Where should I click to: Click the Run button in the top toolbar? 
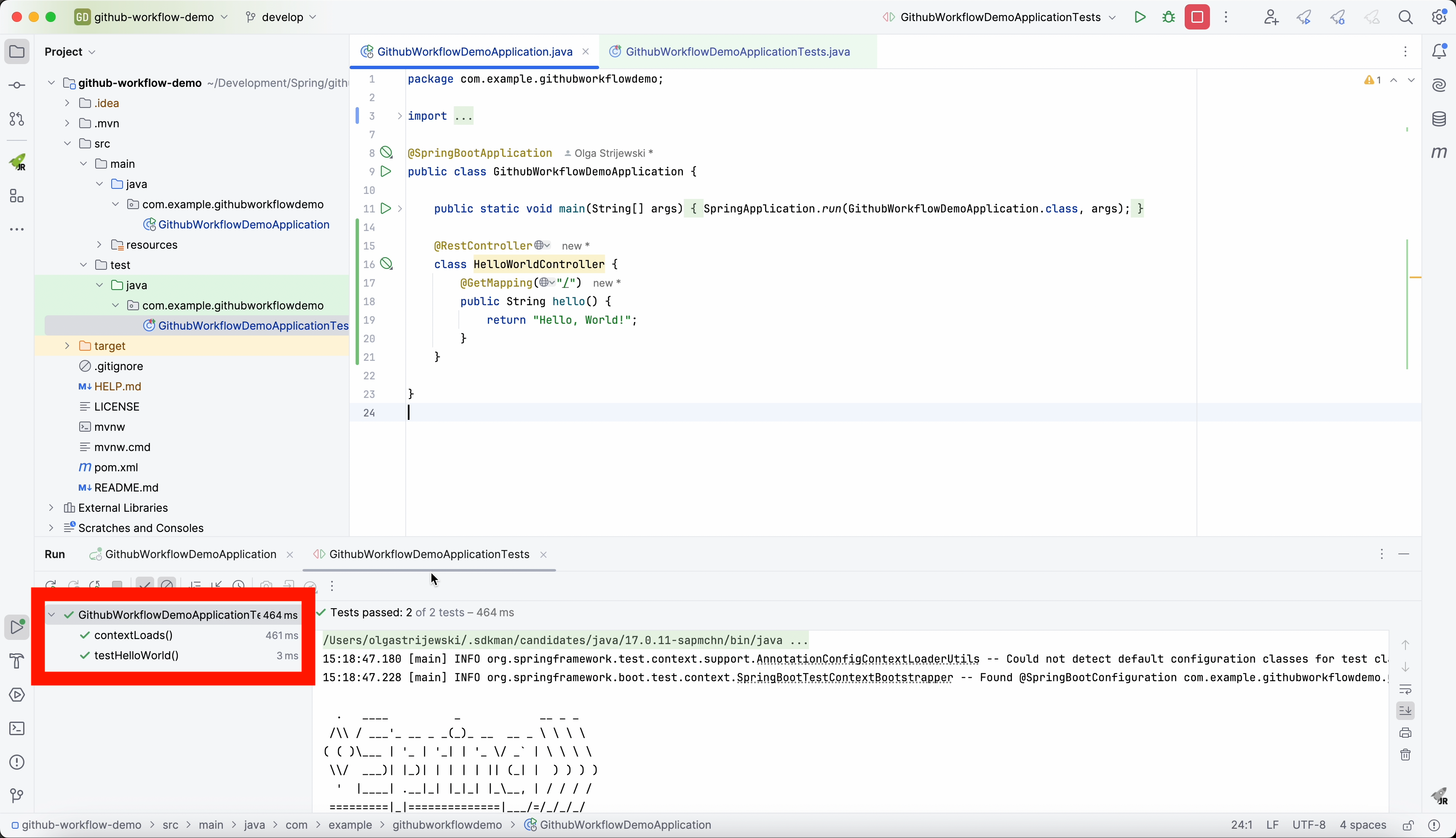click(x=1140, y=17)
